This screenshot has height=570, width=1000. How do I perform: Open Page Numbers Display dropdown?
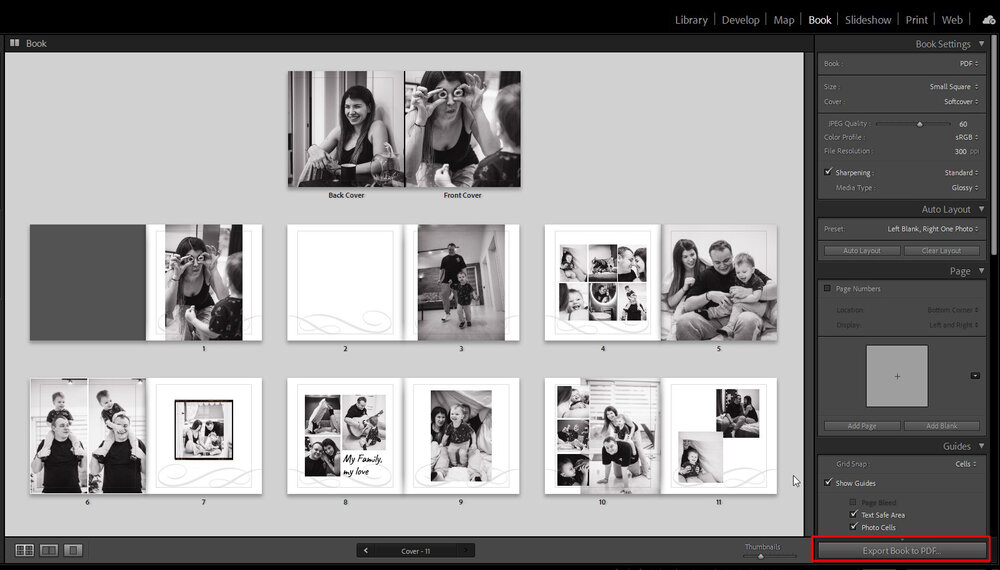coord(954,325)
